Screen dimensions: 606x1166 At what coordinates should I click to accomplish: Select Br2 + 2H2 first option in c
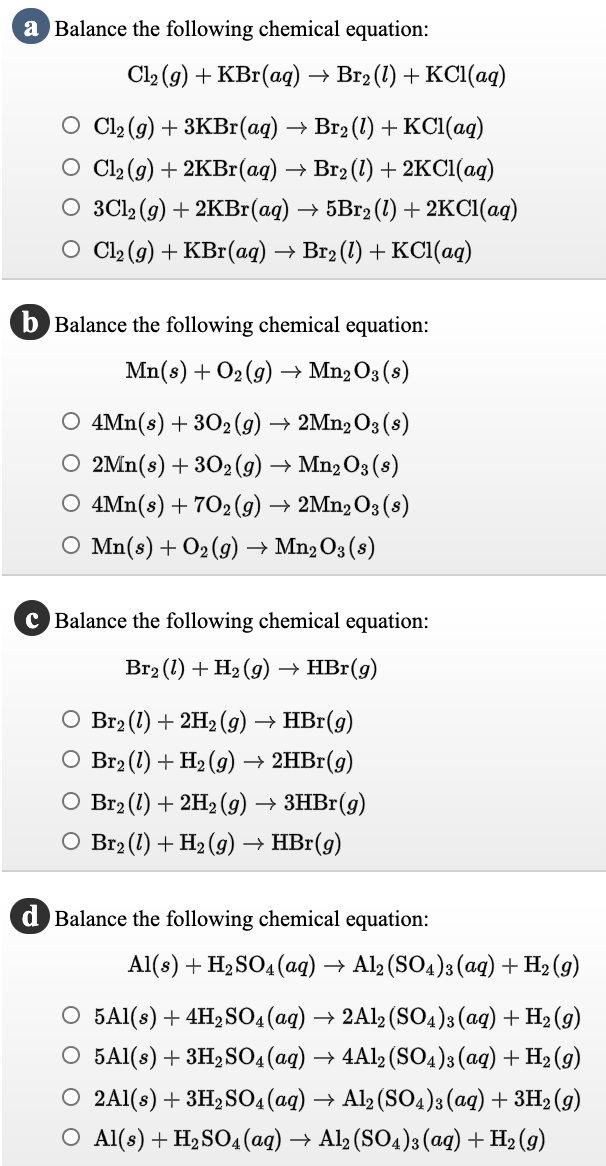[71, 718]
